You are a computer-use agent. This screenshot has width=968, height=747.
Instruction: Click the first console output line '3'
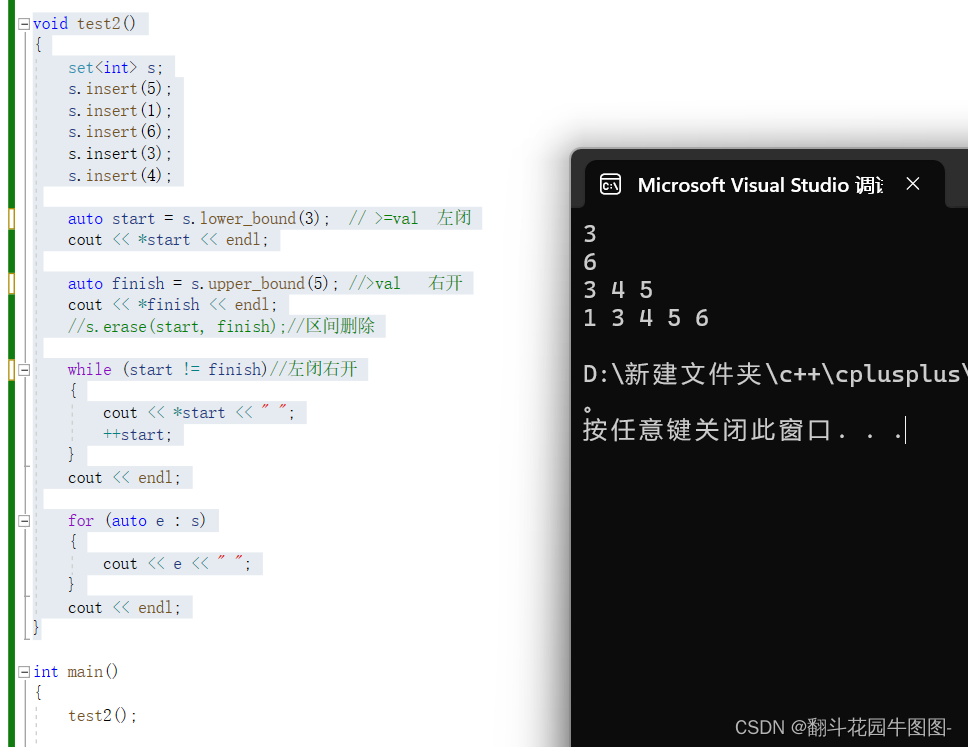(590, 234)
